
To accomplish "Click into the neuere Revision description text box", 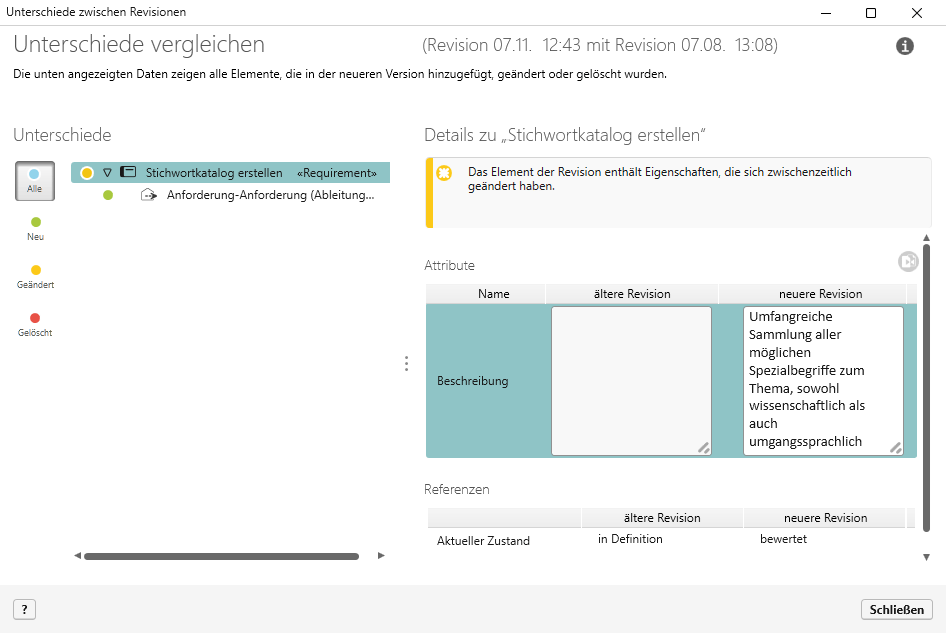I will (822, 380).
